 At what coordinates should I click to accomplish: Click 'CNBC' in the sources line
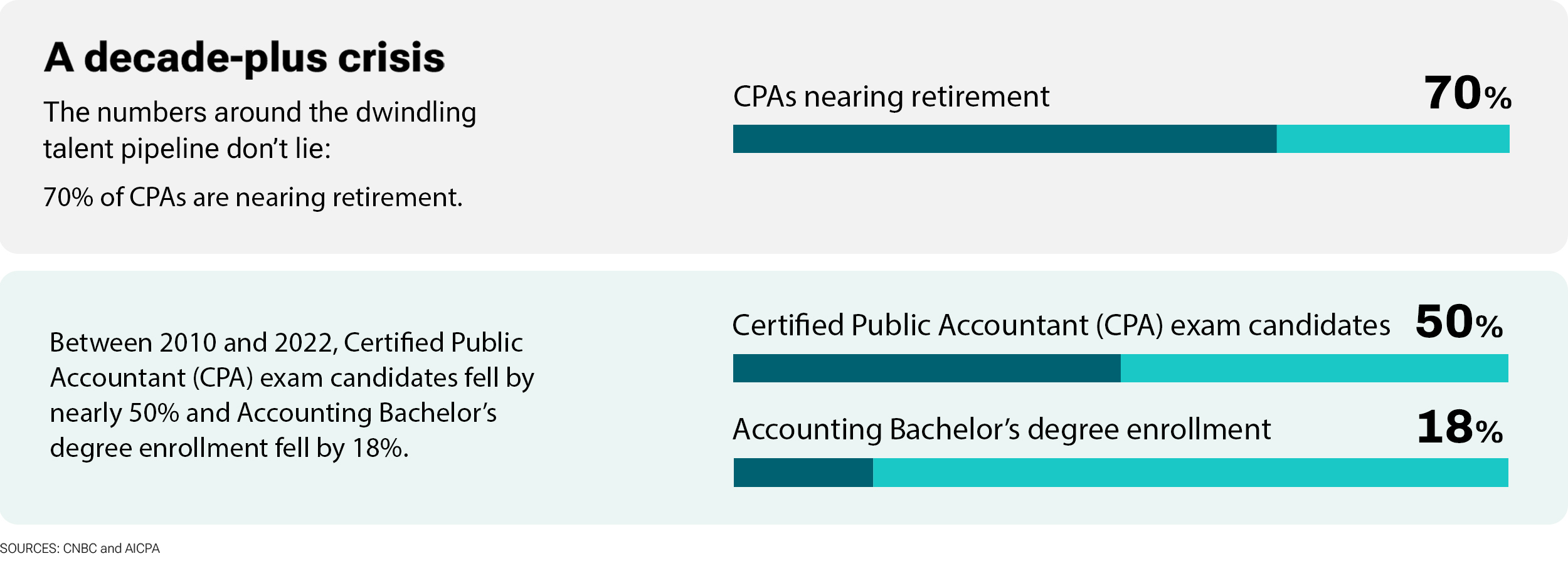(x=80, y=548)
